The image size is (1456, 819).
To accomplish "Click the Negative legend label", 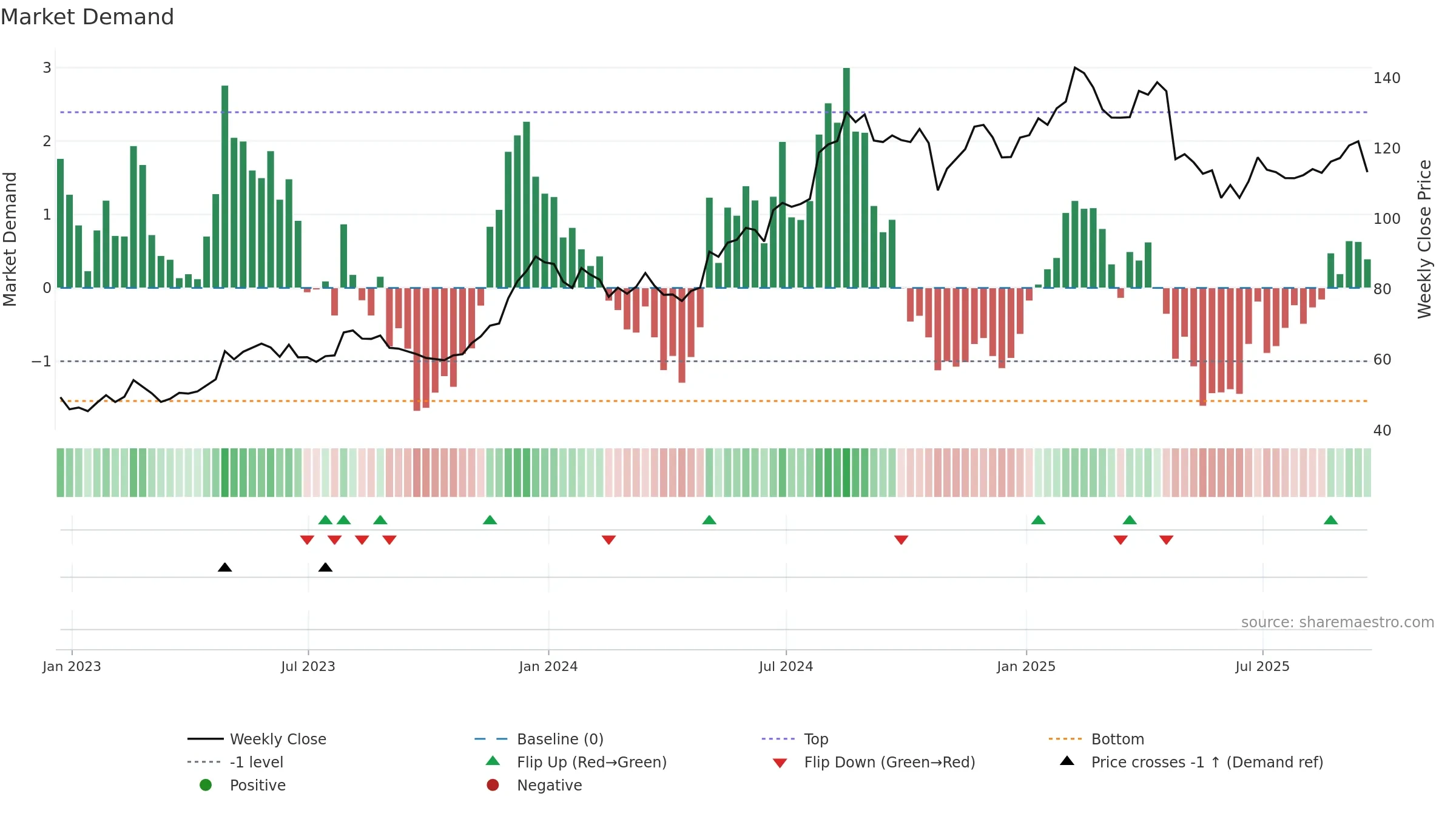I will click(x=550, y=785).
